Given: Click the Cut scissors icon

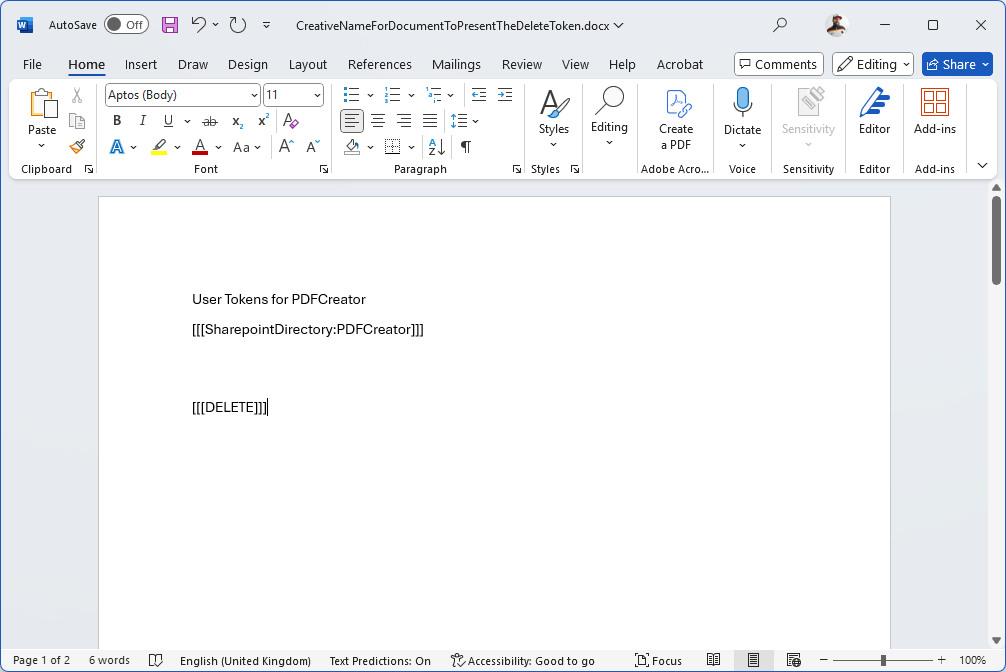Looking at the screenshot, I should pos(77,96).
